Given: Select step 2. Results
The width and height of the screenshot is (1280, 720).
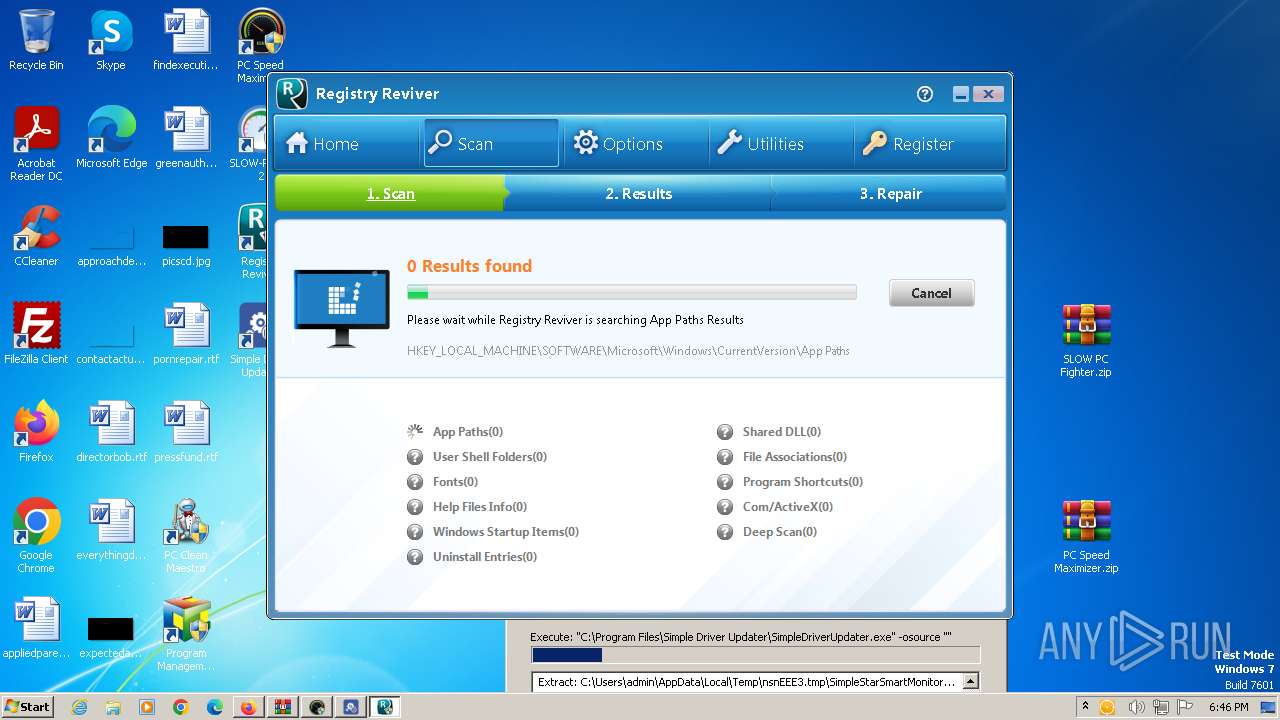Looking at the screenshot, I should [638, 194].
